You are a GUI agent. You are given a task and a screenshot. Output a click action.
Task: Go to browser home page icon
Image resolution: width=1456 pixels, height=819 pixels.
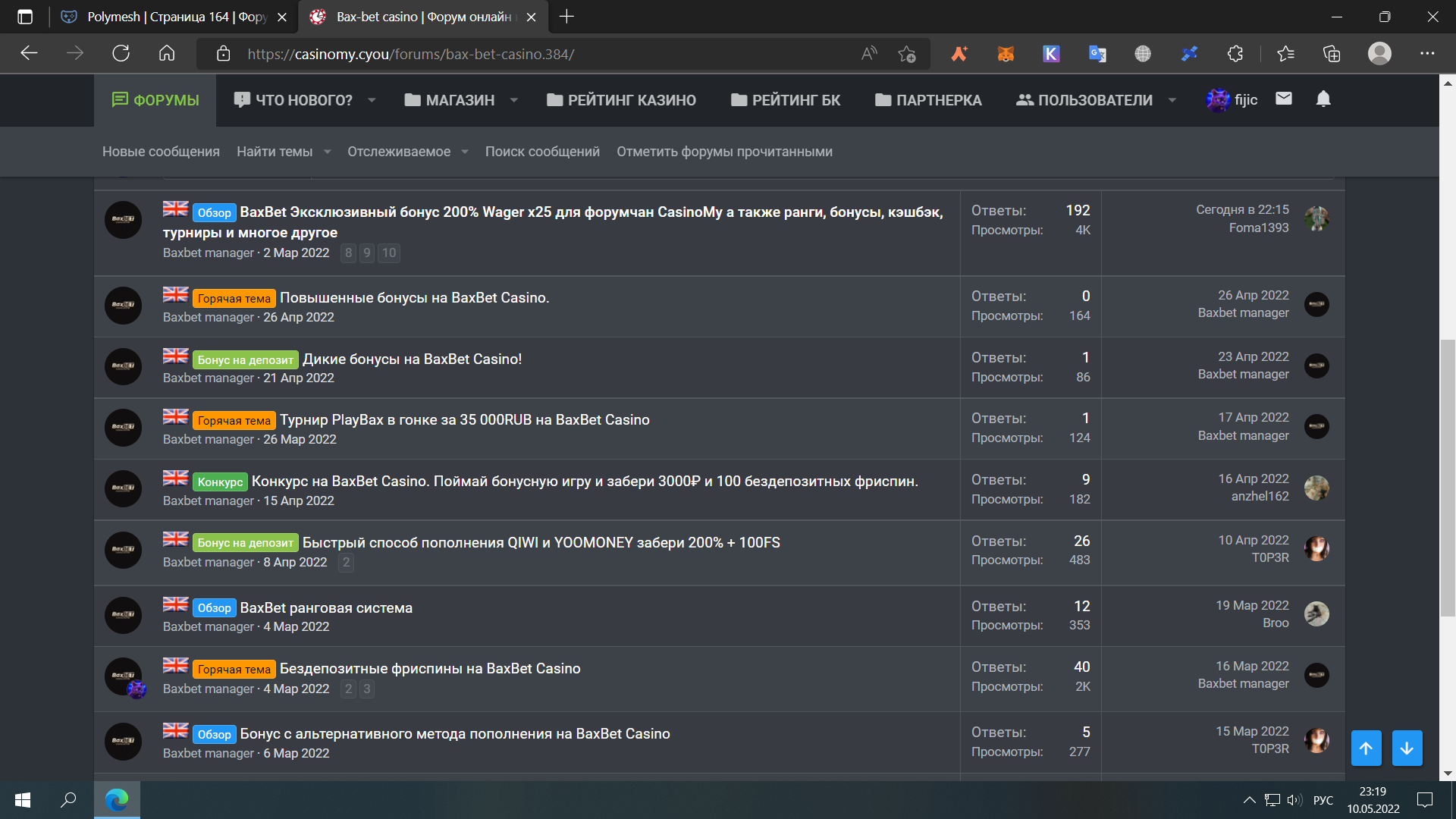pyautogui.click(x=167, y=54)
